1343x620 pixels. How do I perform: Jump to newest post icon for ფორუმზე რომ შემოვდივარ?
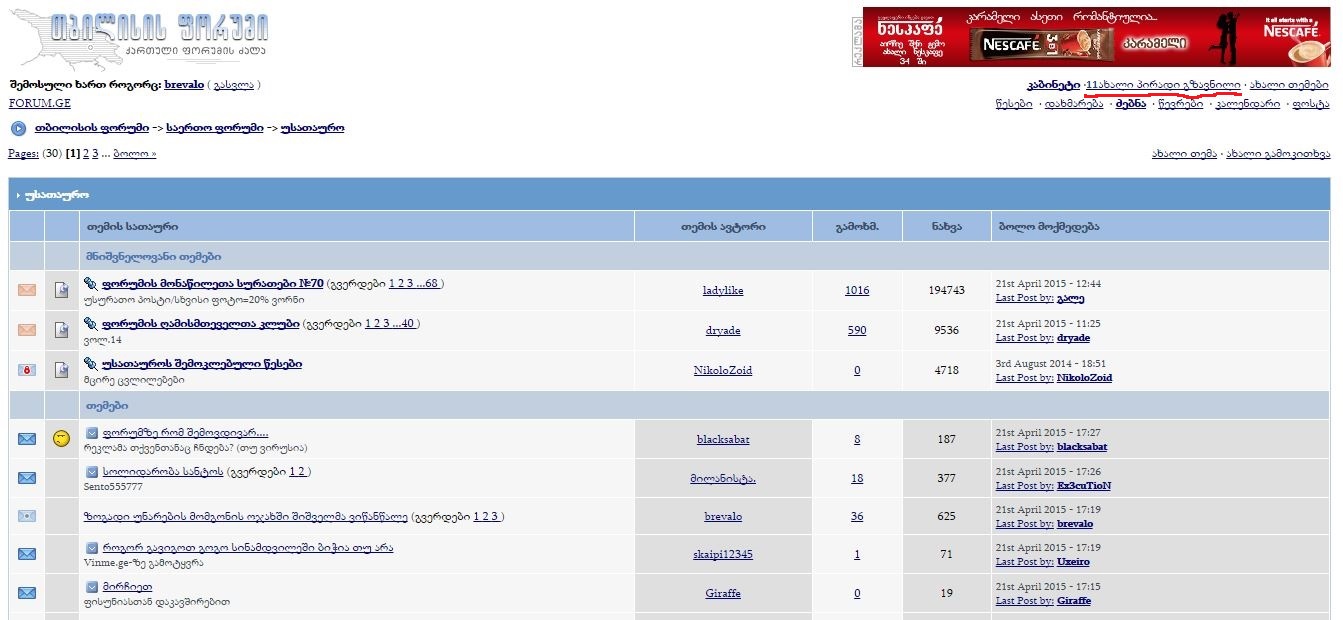pos(91,433)
